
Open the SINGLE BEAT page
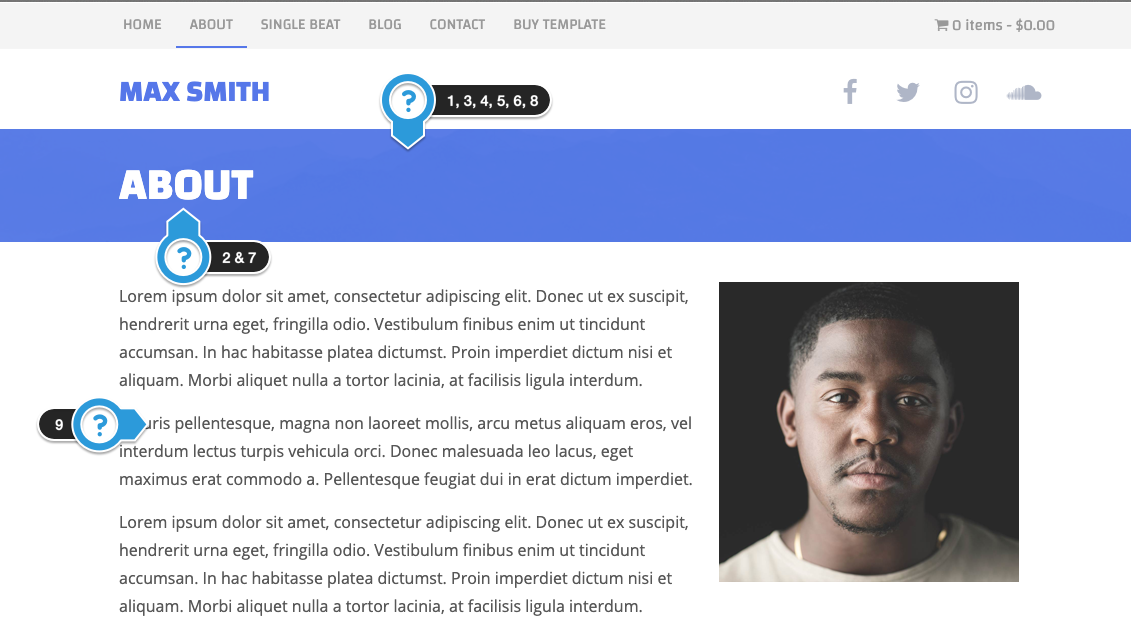click(x=300, y=25)
